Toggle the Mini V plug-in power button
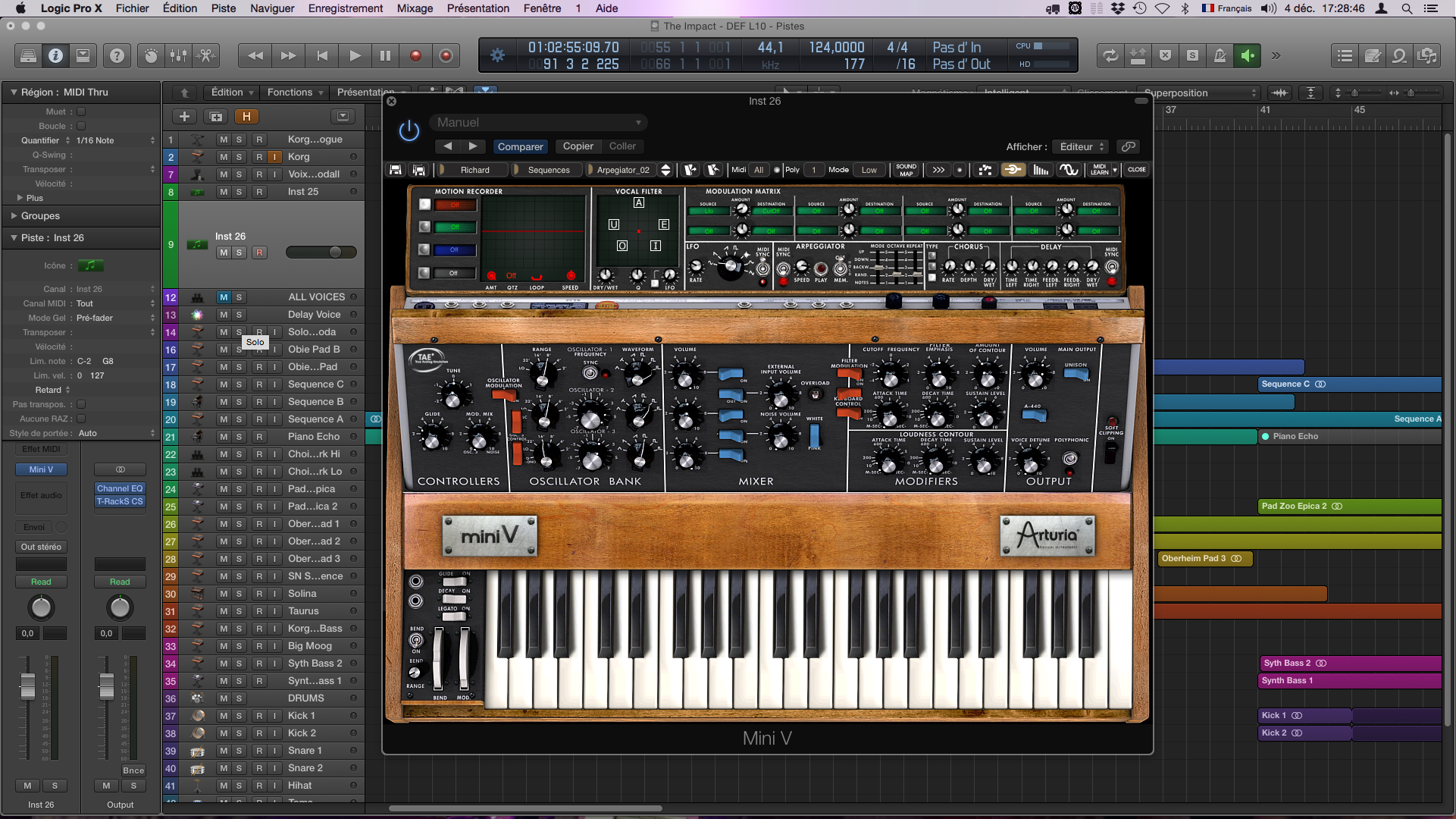This screenshot has height=819, width=1456. pyautogui.click(x=409, y=130)
